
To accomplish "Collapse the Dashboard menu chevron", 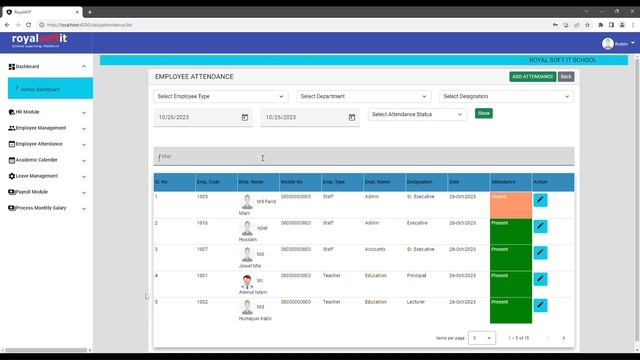I will 84,67.
